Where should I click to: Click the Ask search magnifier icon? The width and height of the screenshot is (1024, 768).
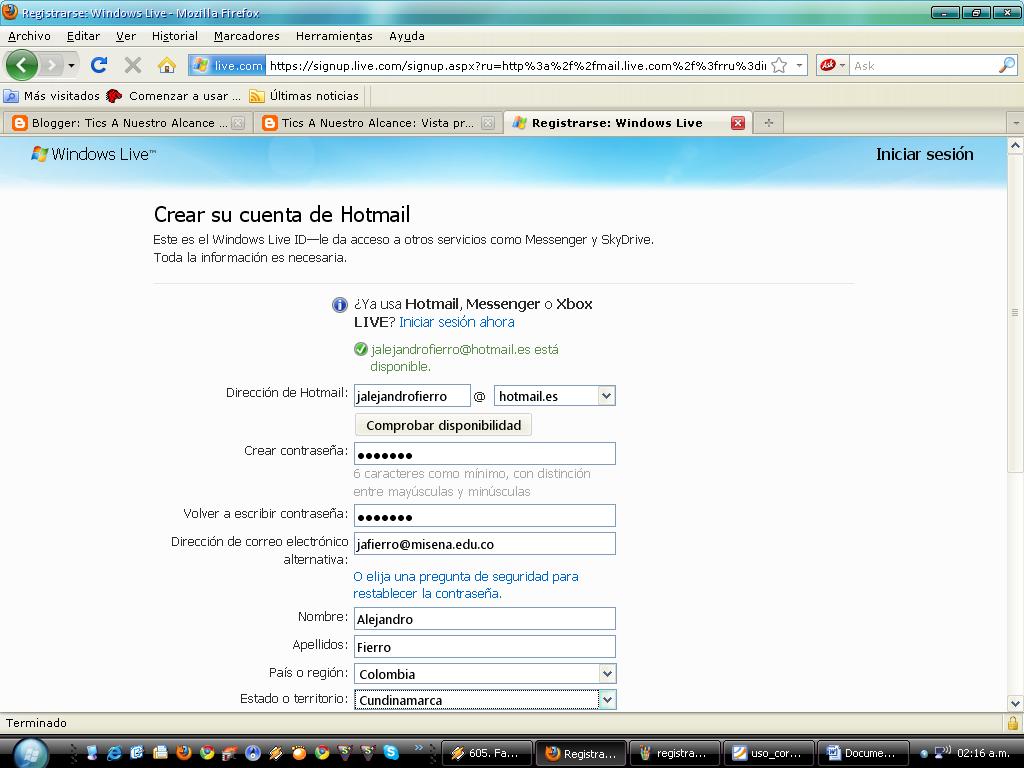click(1005, 64)
